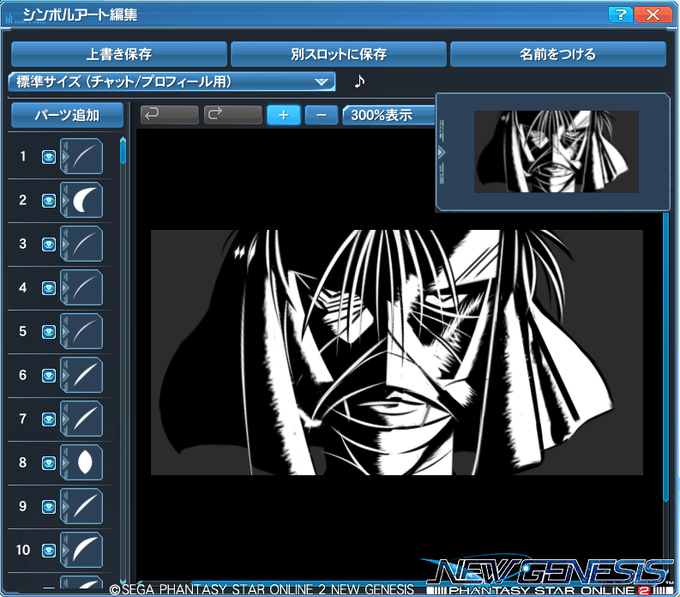Viewport: 680px width, 597px height.
Task: Click the redo arrow button
Action: 233,115
